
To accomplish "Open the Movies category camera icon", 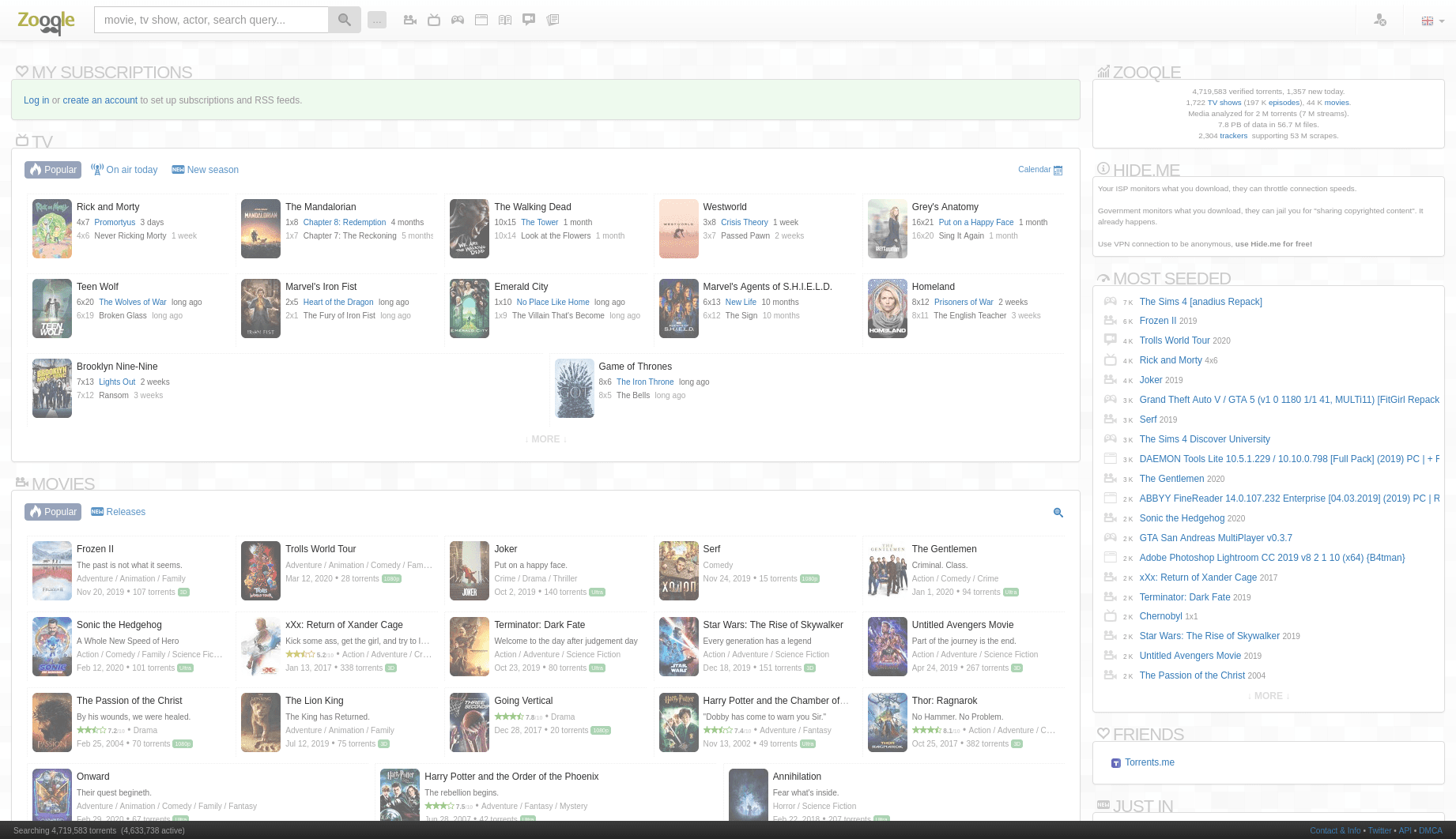I will point(409,20).
